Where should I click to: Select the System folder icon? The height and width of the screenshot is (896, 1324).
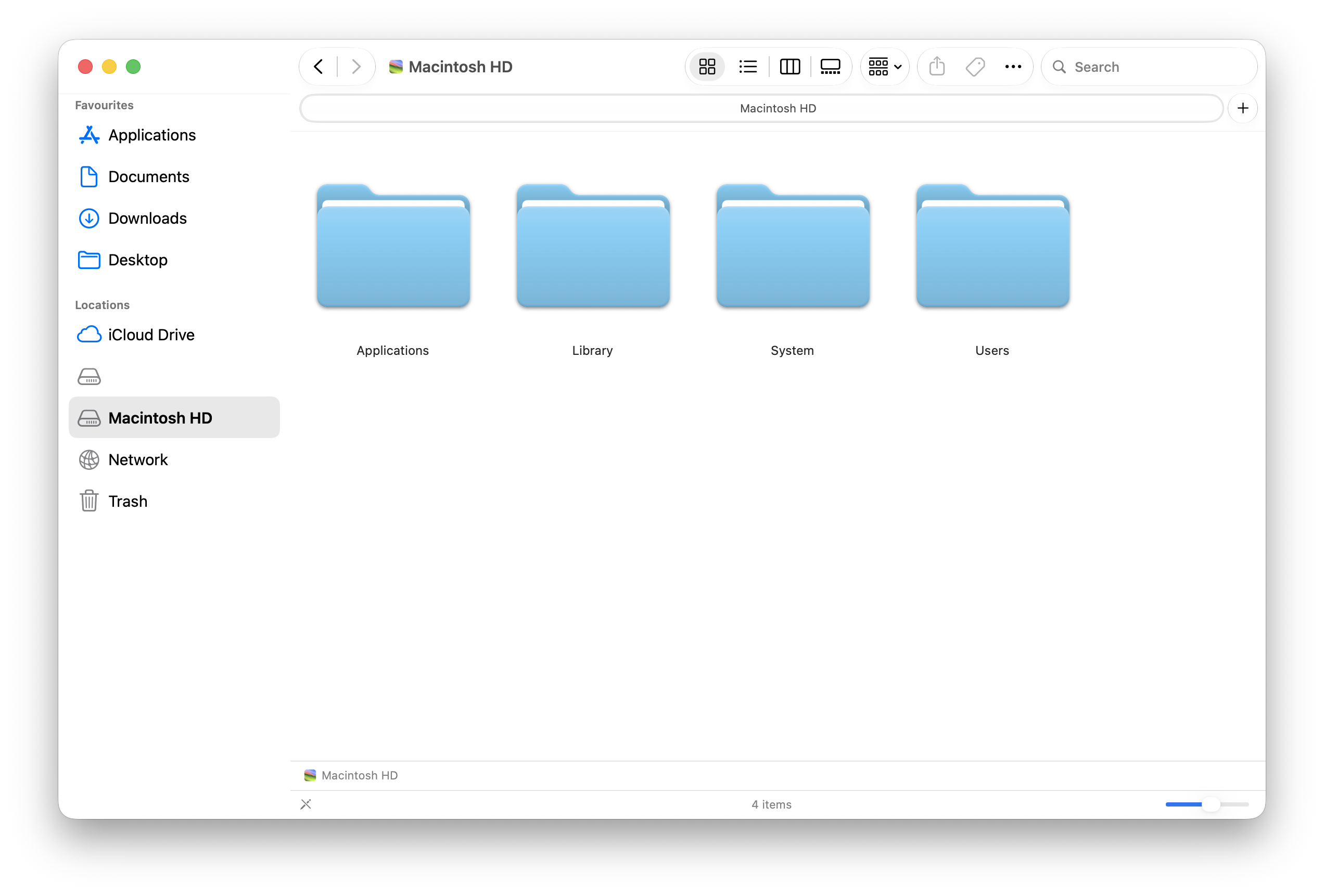pos(793,246)
